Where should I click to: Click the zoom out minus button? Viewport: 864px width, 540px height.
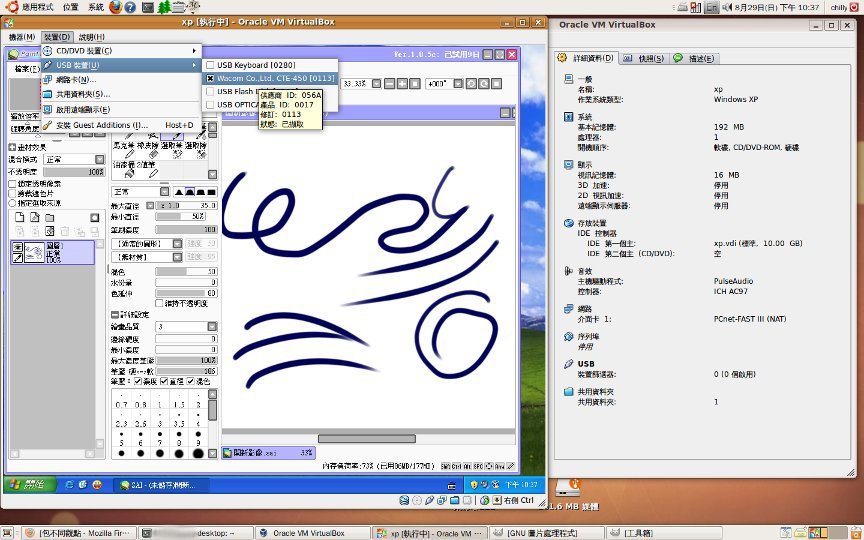(x=389, y=84)
